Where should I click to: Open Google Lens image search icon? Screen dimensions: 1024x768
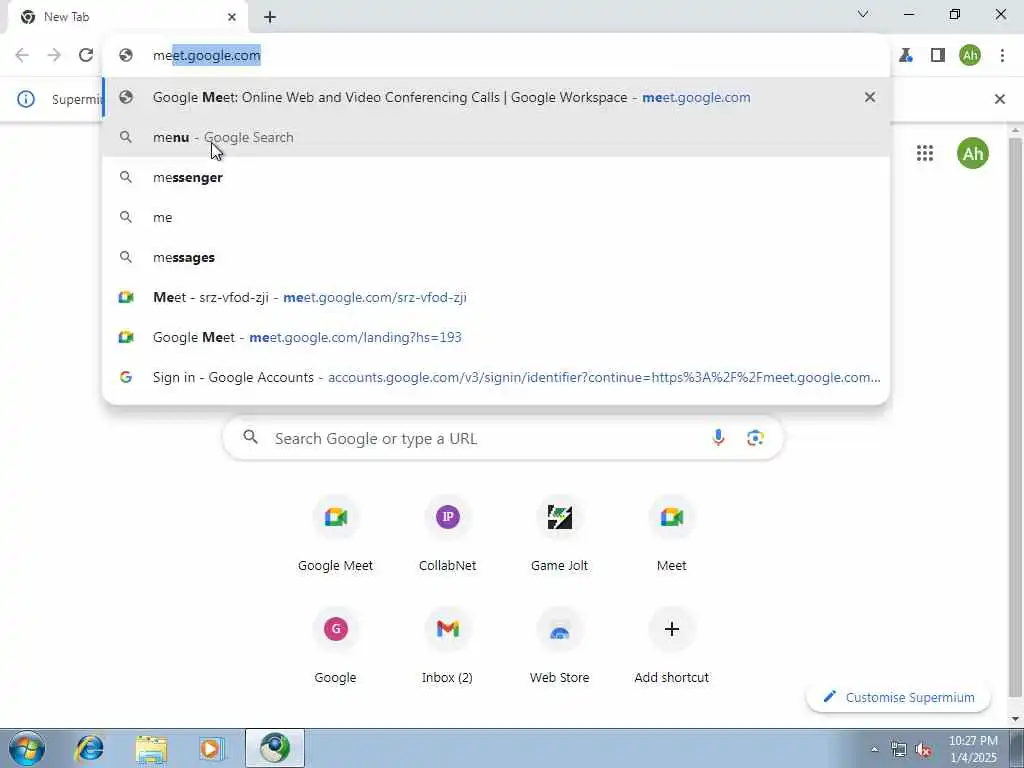click(756, 438)
